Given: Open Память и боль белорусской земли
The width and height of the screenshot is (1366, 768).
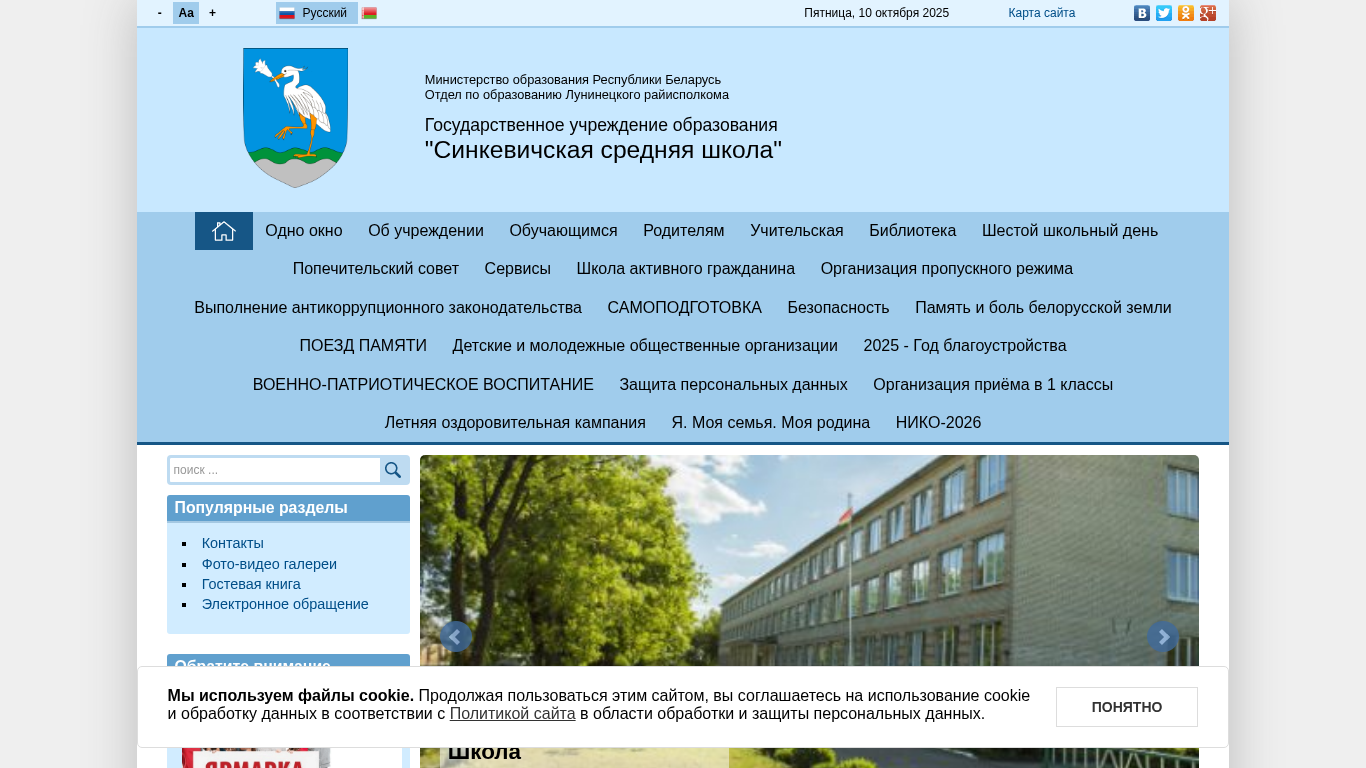Looking at the screenshot, I should tap(1043, 308).
